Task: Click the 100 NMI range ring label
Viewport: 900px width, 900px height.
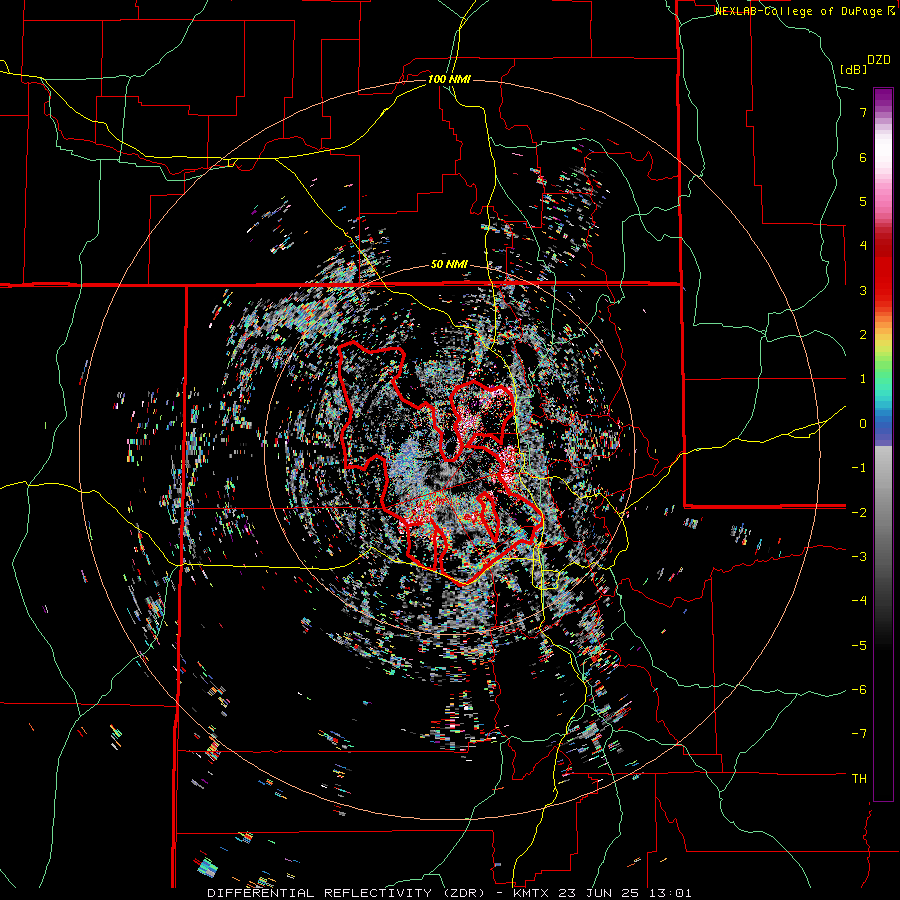Action: pos(449,79)
